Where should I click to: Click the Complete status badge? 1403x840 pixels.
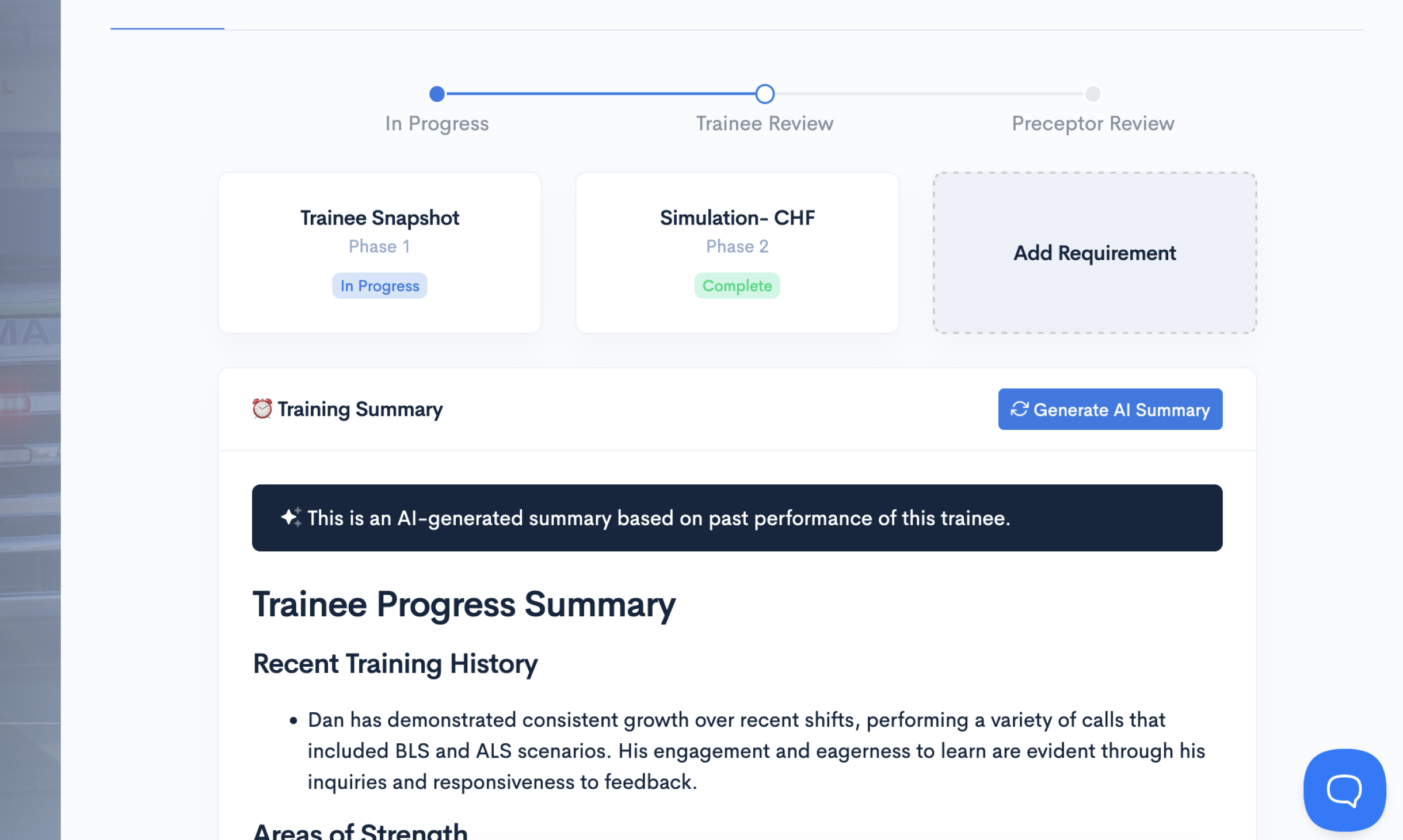point(737,286)
